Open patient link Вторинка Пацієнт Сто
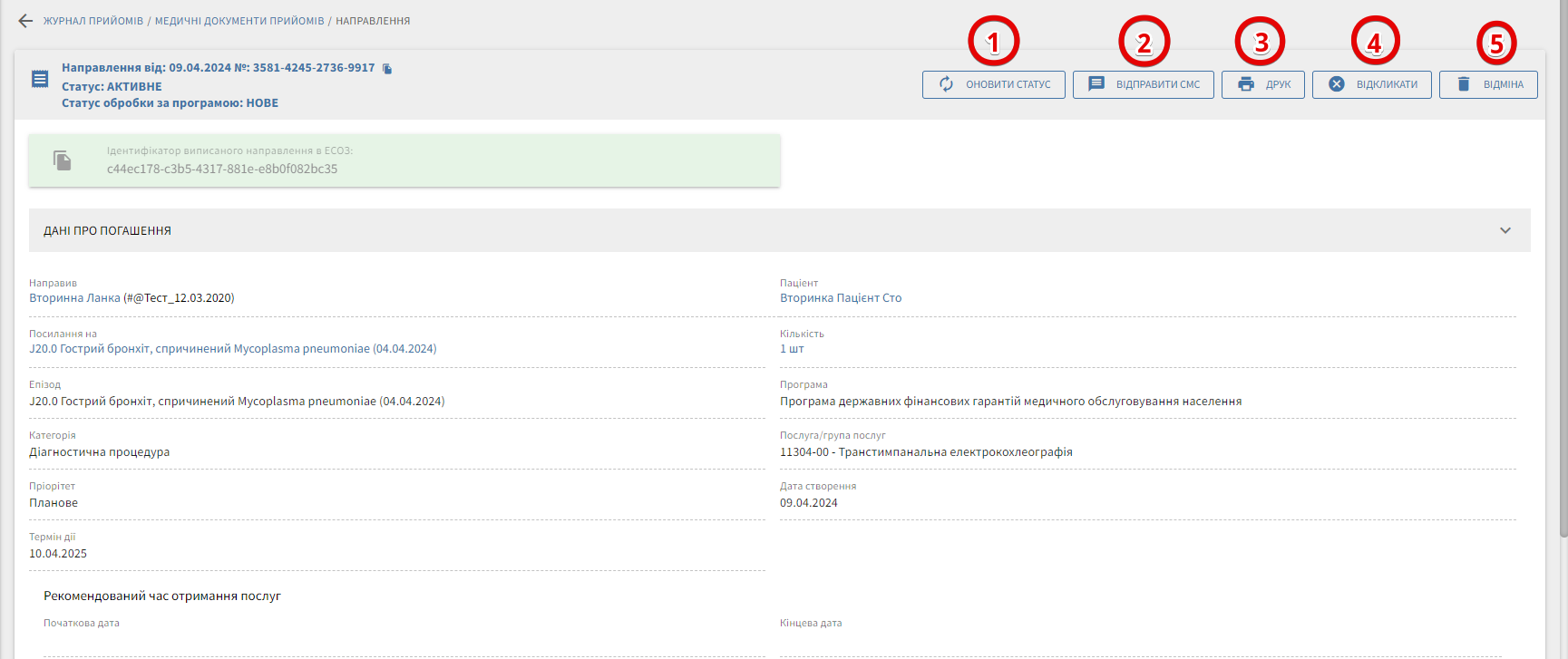This screenshot has width=1568, height=659. [x=841, y=298]
